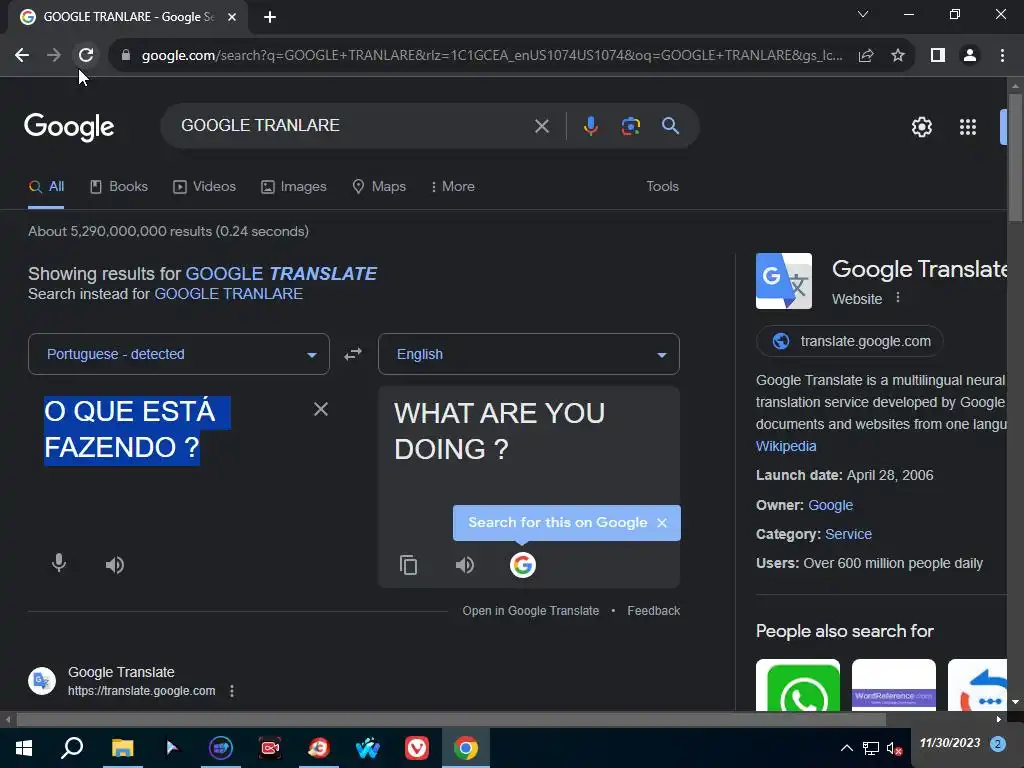This screenshot has width=1024, height=768.
Task: Click the Category Service link
Action: [848, 534]
